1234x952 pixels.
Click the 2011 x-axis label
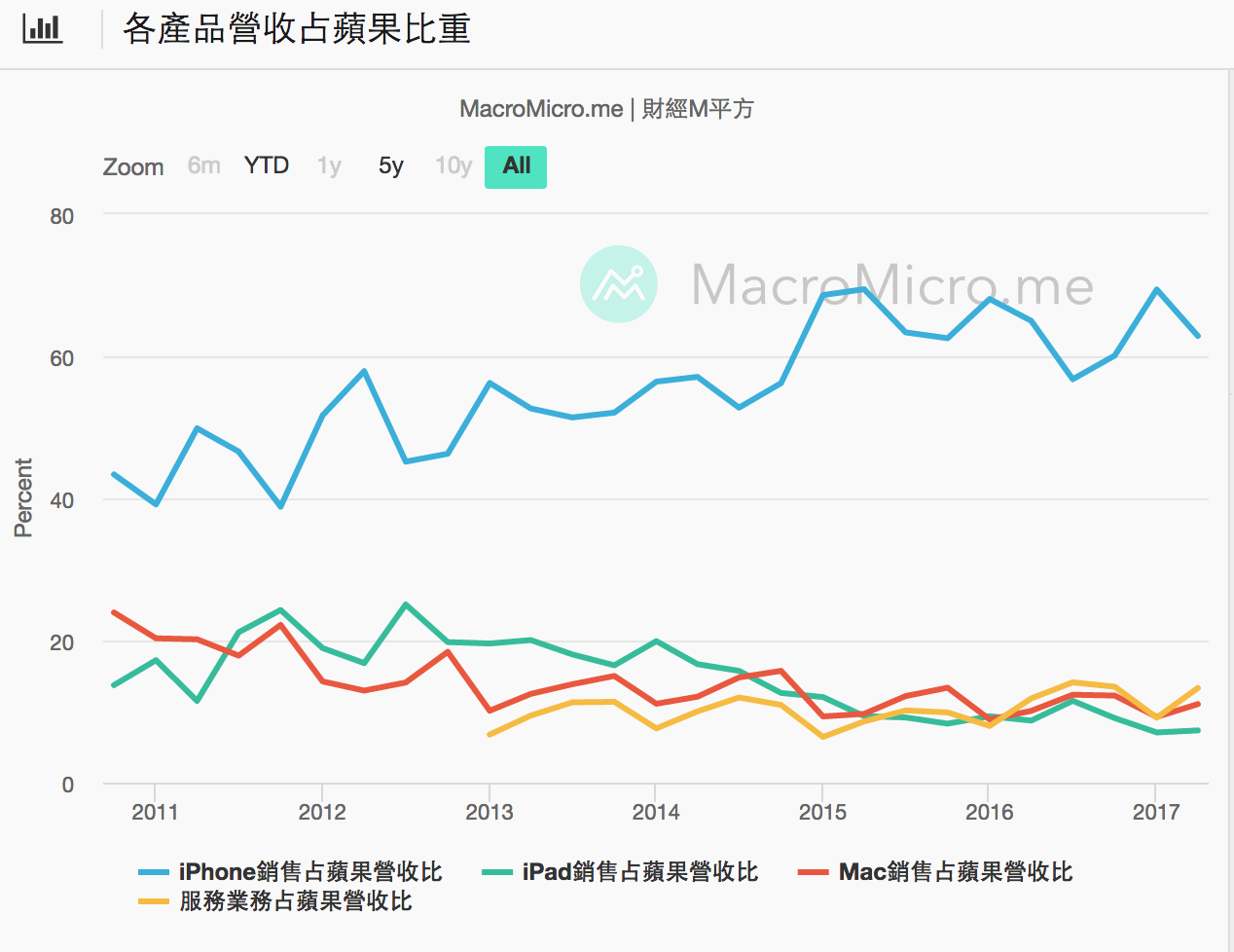pyautogui.click(x=155, y=812)
